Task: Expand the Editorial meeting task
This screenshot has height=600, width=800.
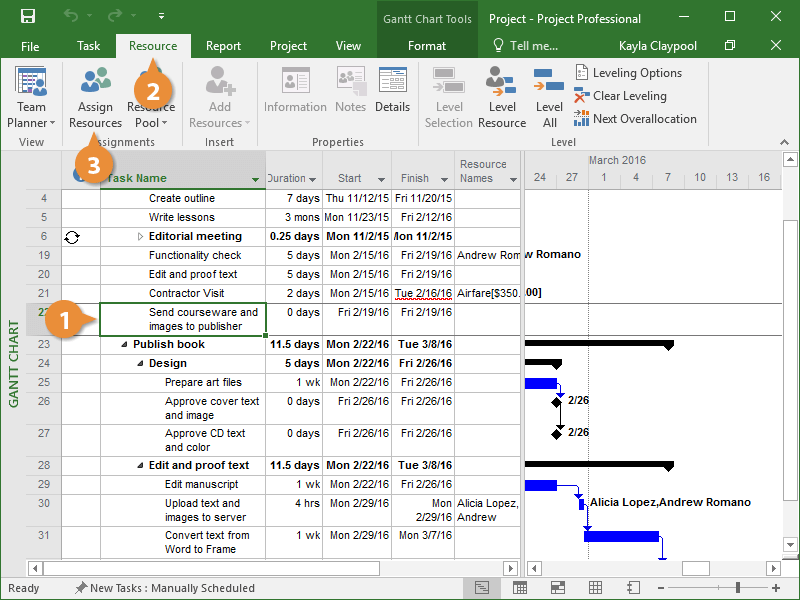Action: tap(140, 237)
